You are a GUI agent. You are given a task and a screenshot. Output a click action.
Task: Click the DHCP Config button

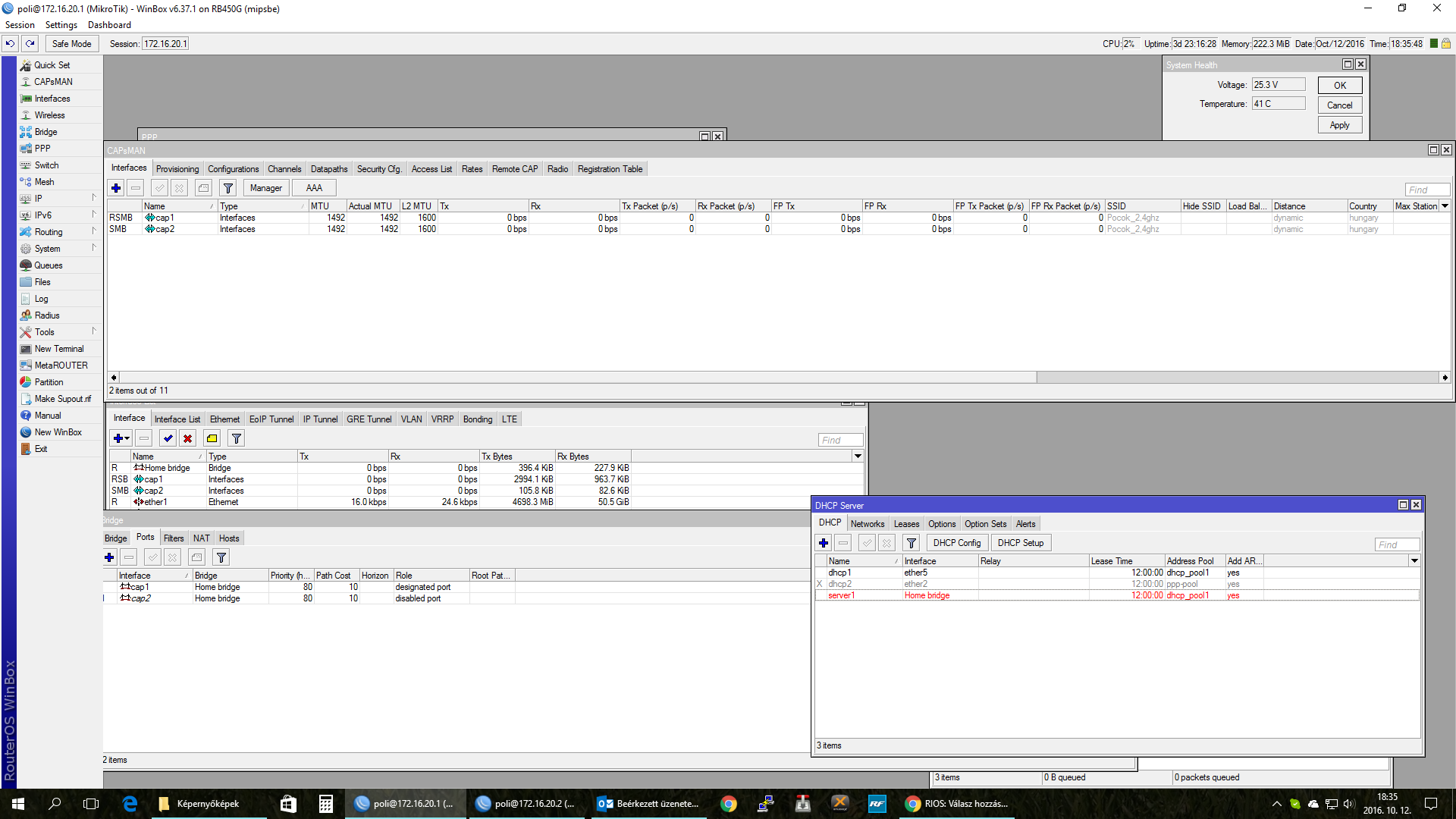point(957,543)
